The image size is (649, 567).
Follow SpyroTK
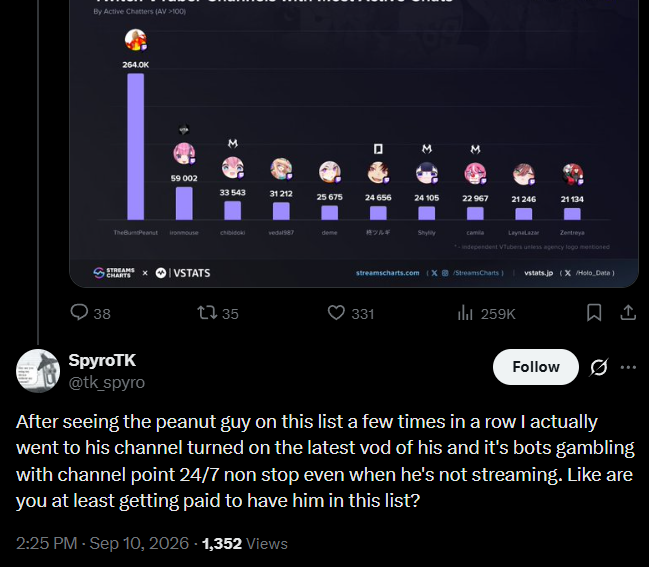pyautogui.click(x=536, y=367)
